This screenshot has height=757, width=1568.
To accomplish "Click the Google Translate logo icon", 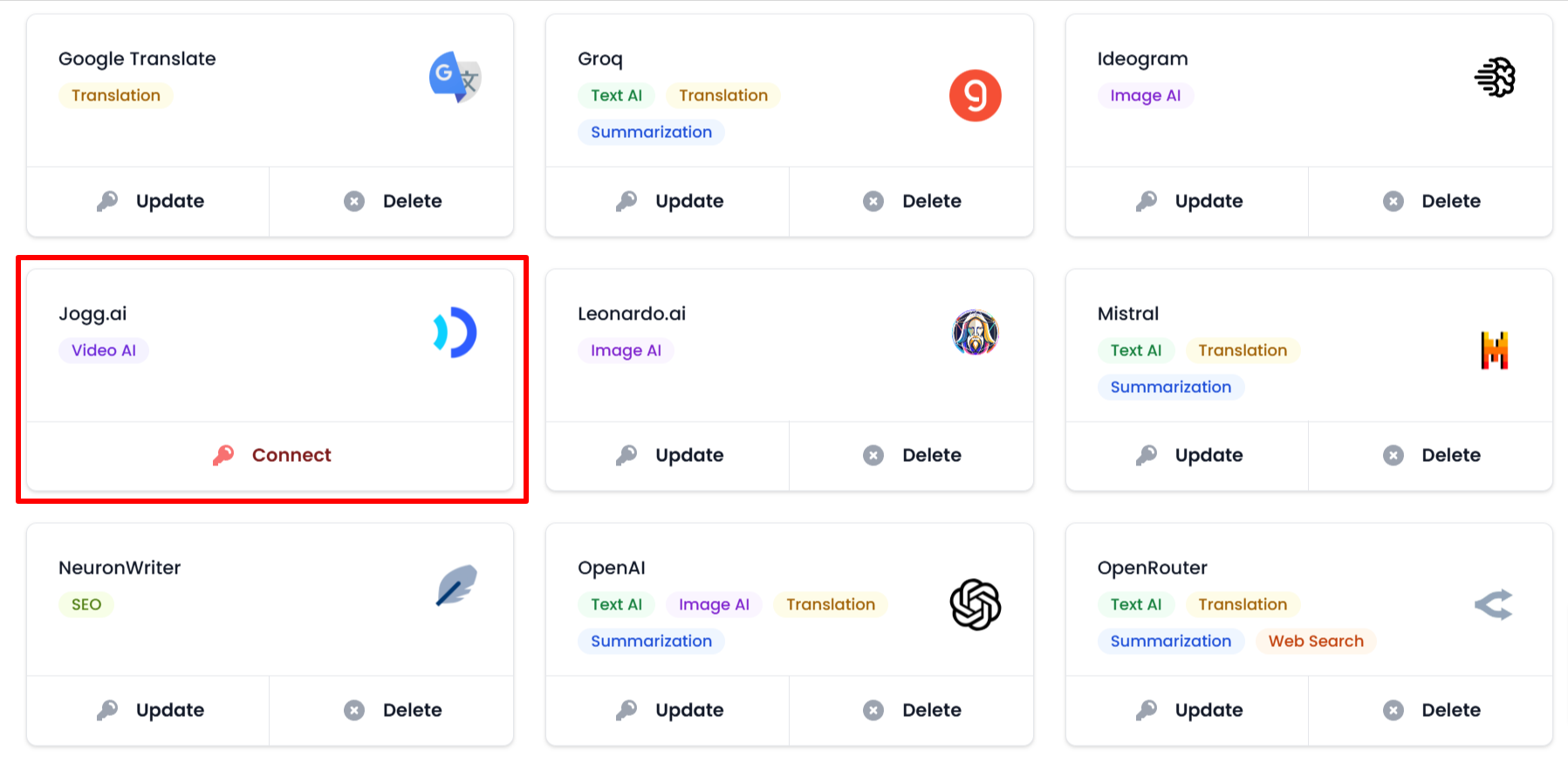I will [455, 77].
